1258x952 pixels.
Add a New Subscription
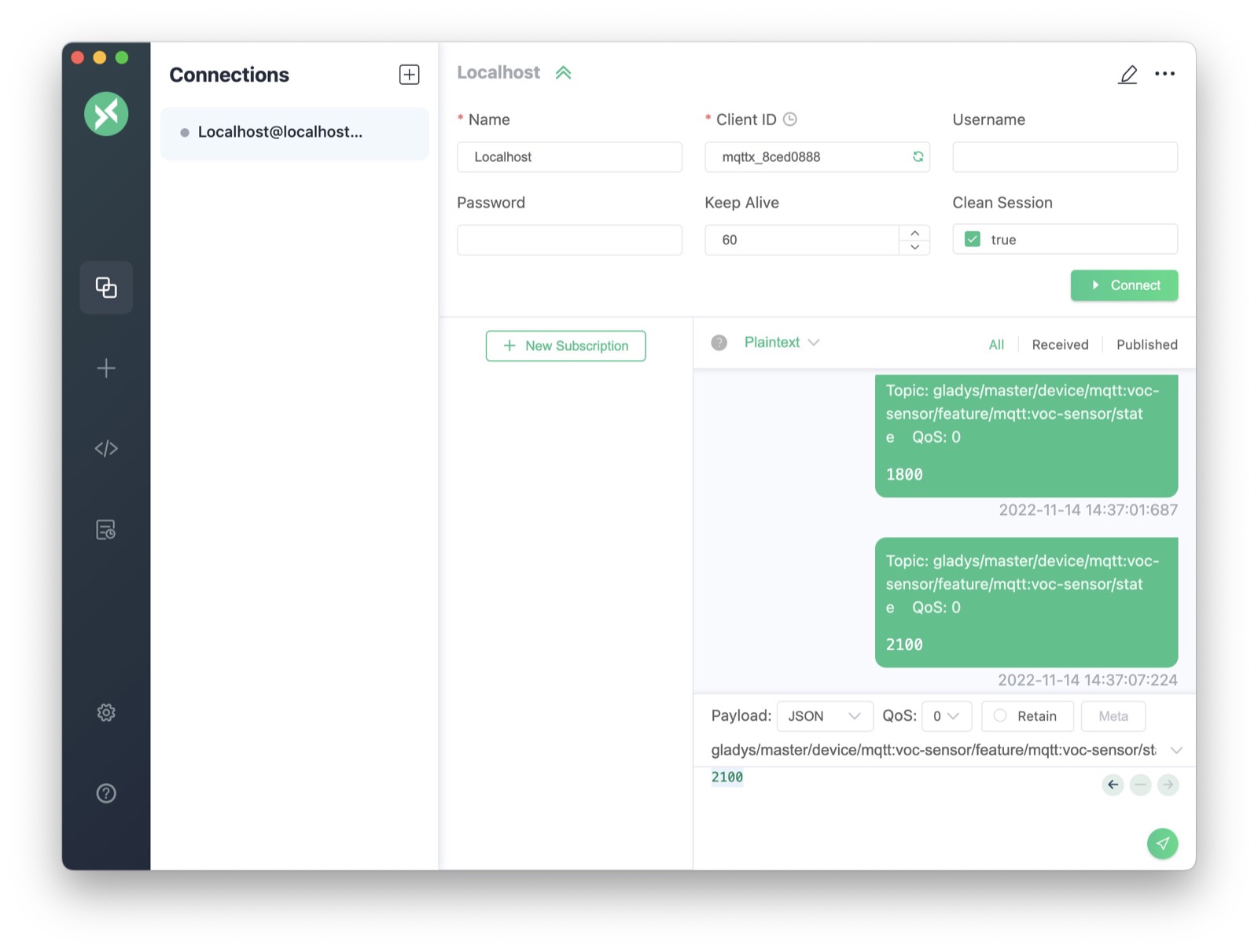(565, 346)
